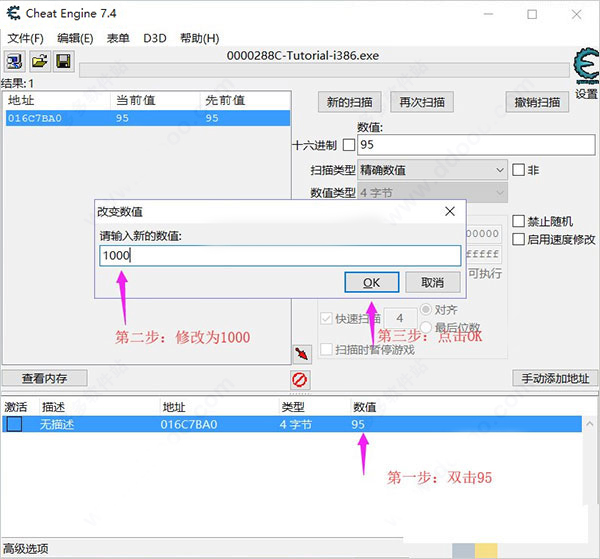The width and height of the screenshot is (600, 559).
Task: Click the Cheat Engine title bar logo
Action: tap(13, 13)
